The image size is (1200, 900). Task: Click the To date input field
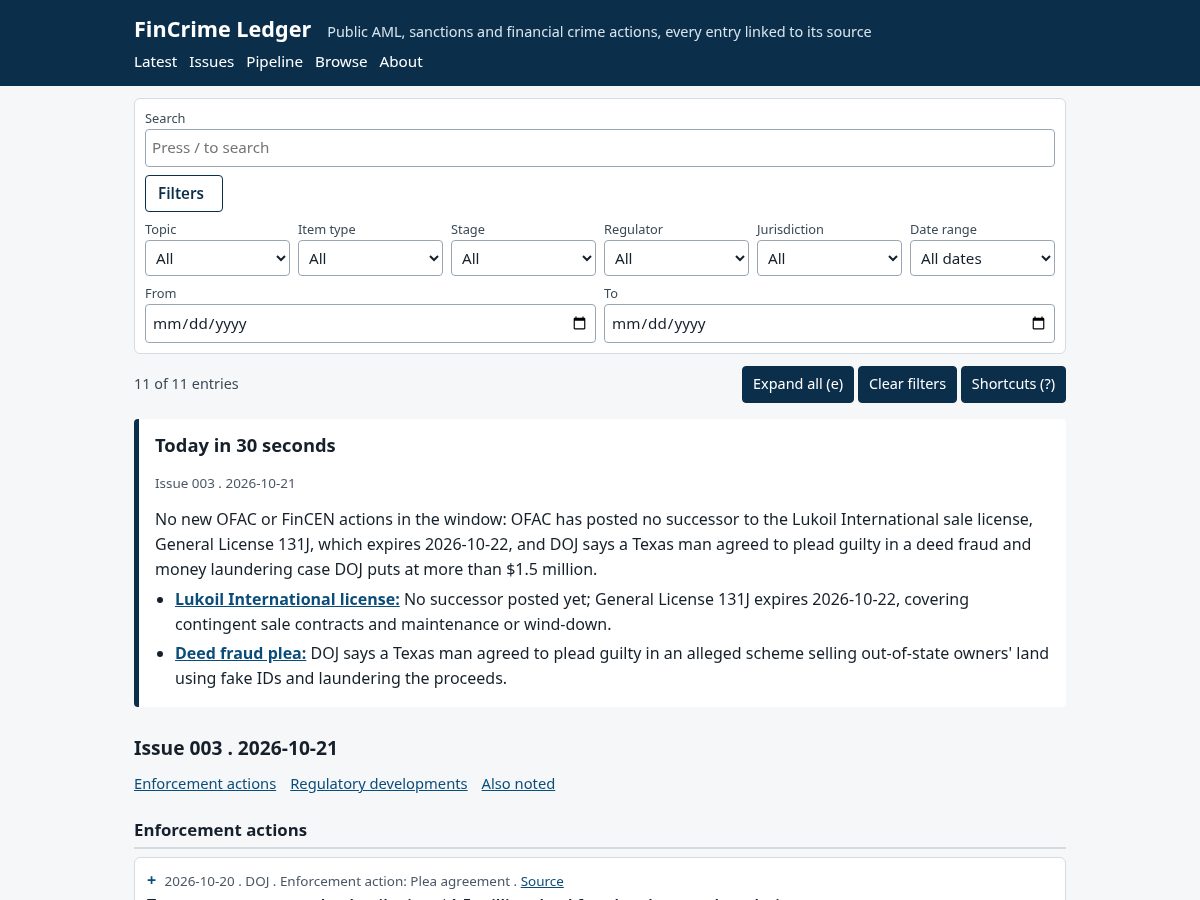pyautogui.click(x=829, y=323)
